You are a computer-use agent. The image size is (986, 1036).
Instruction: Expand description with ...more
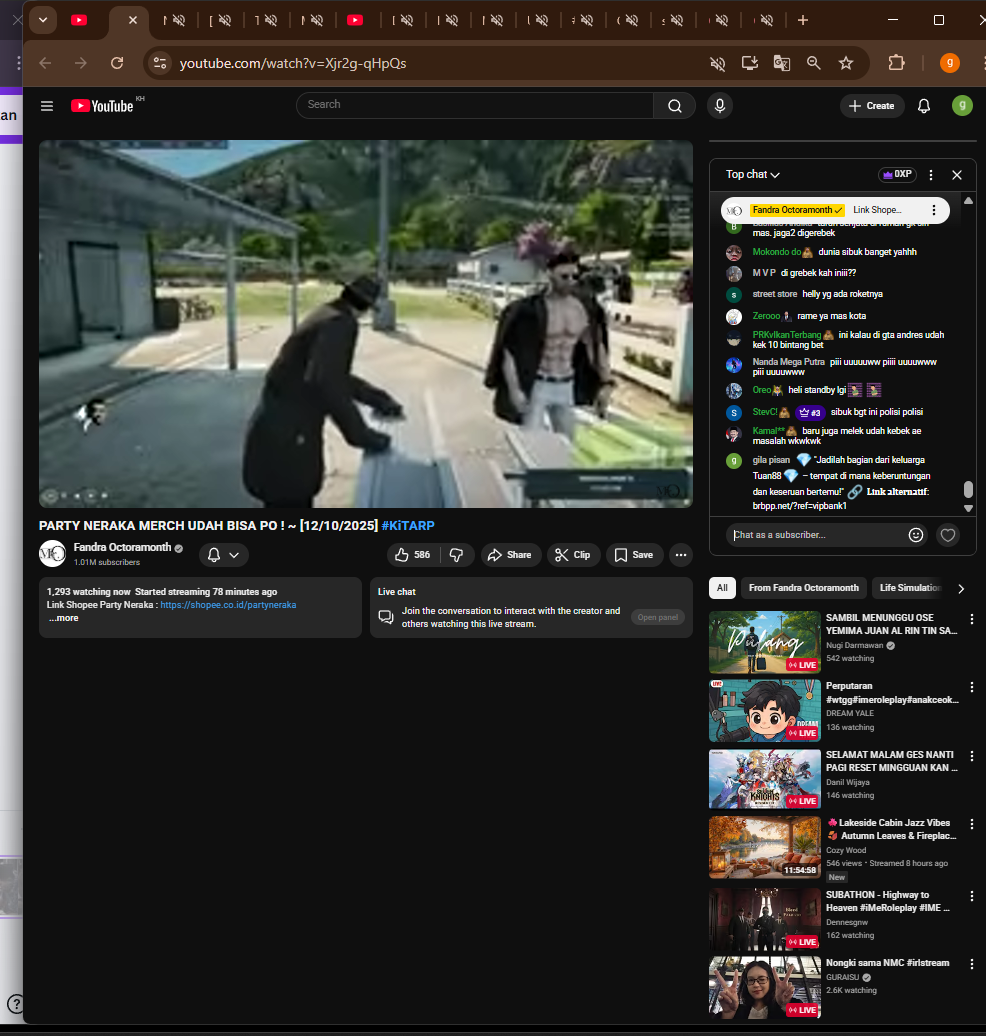point(63,618)
